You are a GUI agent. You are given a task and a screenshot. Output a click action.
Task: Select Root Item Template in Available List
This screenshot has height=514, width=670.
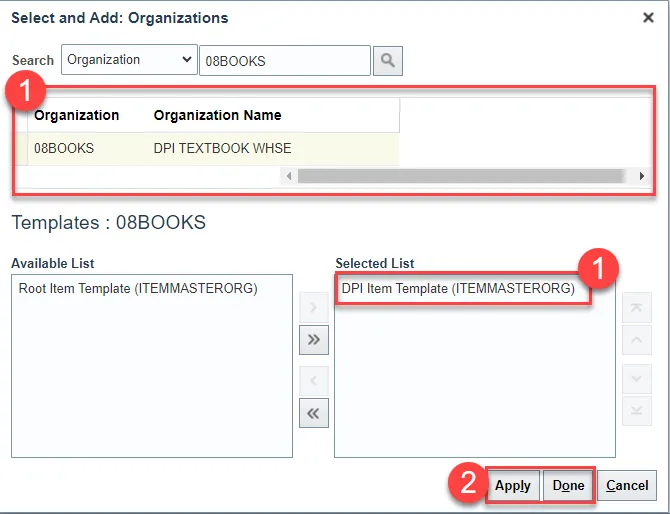pos(138,288)
